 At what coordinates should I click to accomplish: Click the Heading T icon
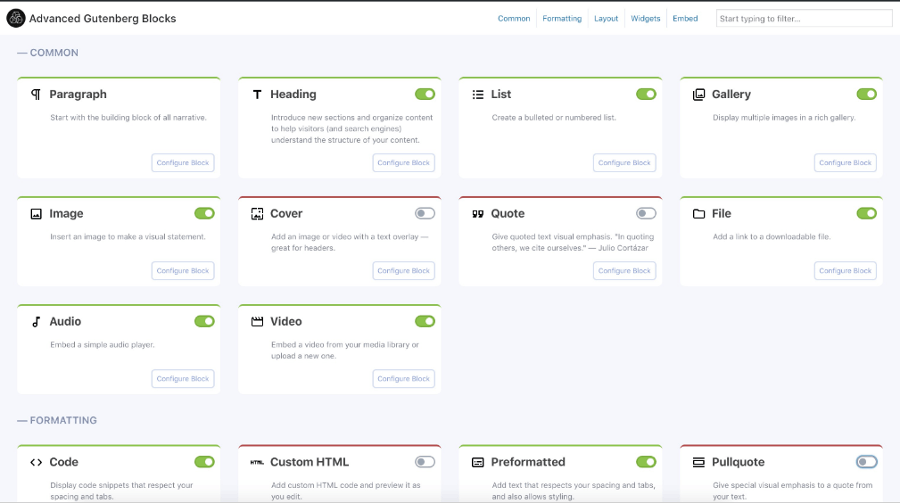pos(257,94)
